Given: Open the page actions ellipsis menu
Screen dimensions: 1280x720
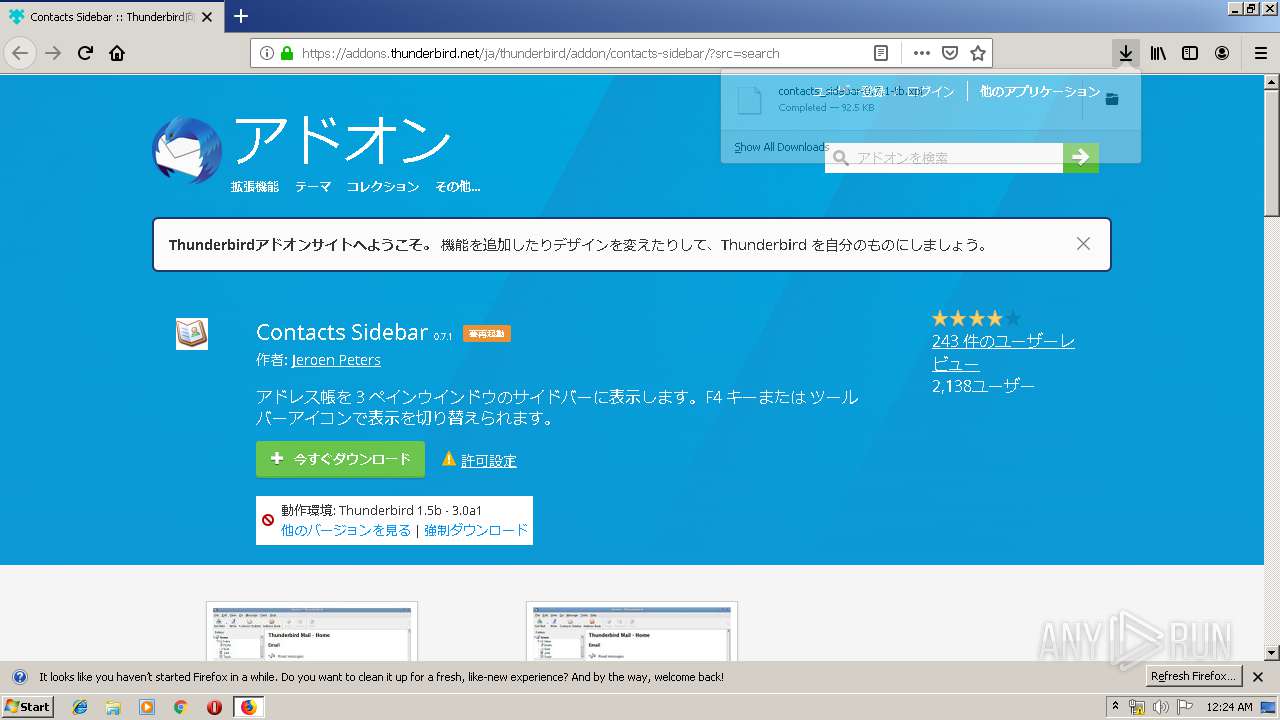Looking at the screenshot, I should (921, 53).
